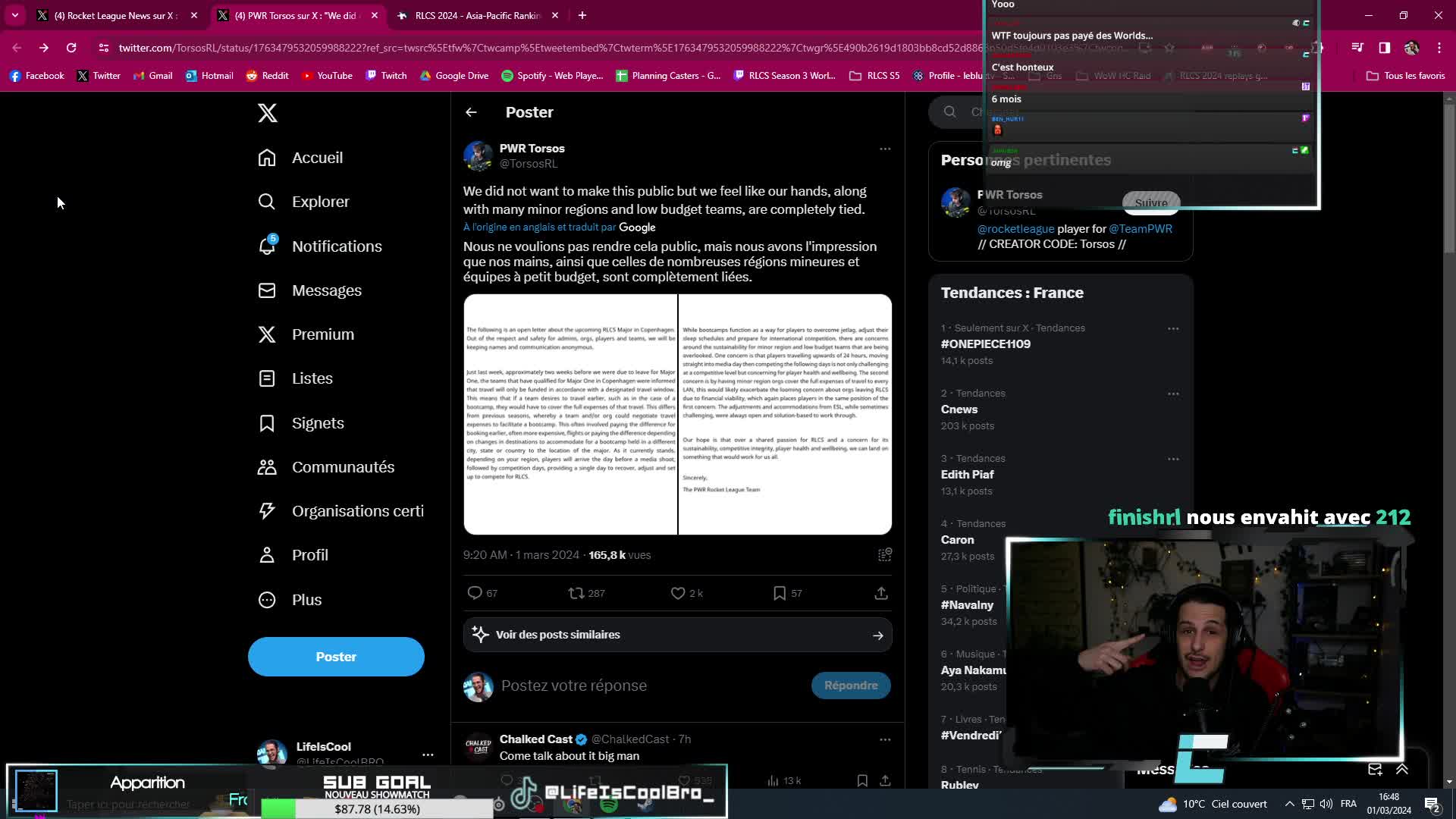This screenshot has width=1456, height=819.
Task: Open Reddit bookmark
Action: pos(267,76)
